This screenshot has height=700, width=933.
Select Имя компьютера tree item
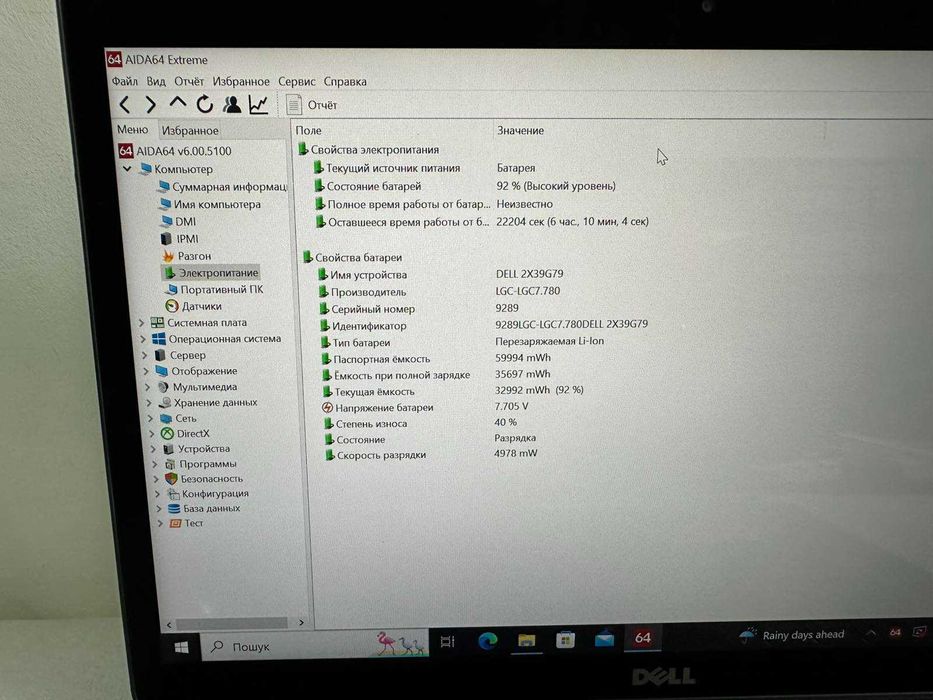(x=210, y=204)
